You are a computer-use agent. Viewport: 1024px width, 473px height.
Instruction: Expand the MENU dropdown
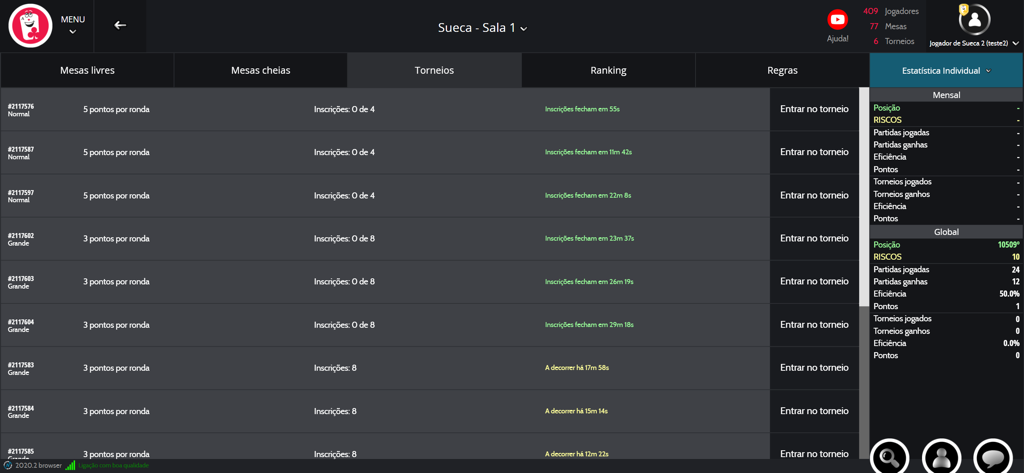tap(72, 25)
